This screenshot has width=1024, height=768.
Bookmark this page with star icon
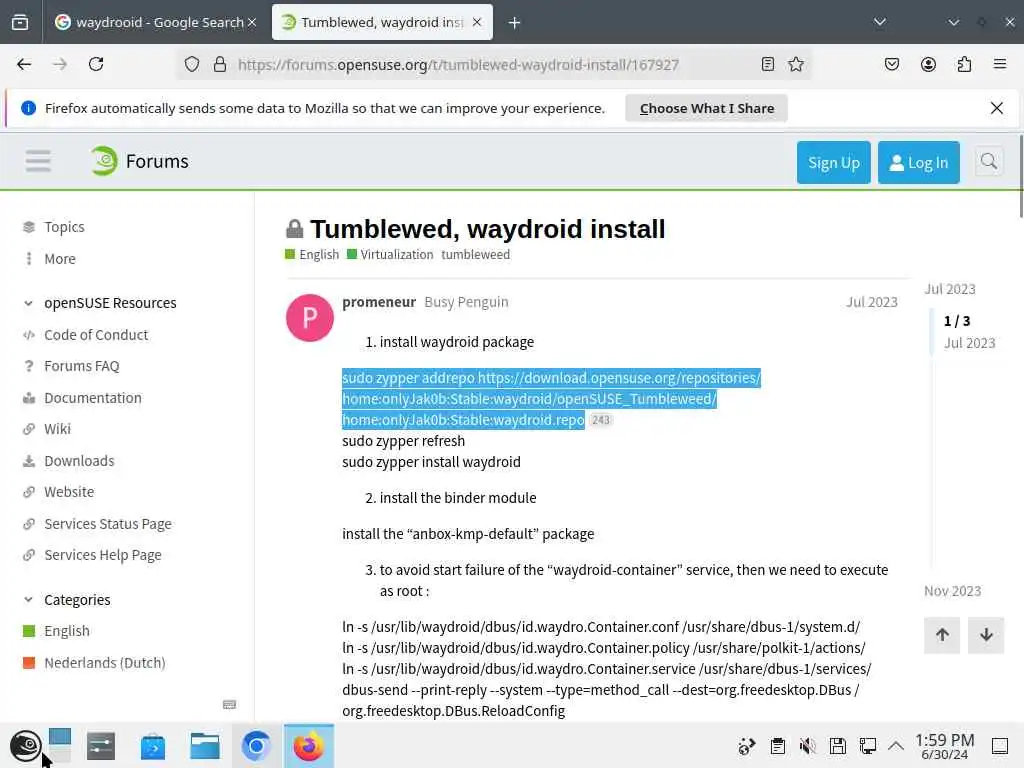pyautogui.click(x=795, y=64)
